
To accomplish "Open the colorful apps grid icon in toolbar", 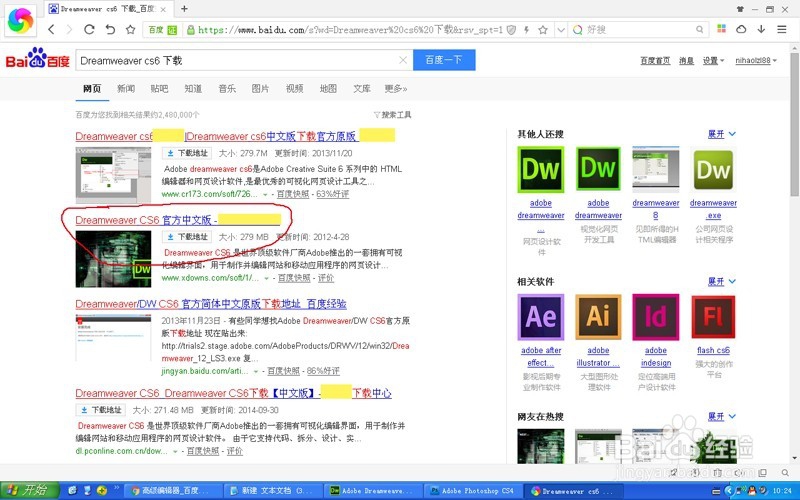I will tap(721, 29).
